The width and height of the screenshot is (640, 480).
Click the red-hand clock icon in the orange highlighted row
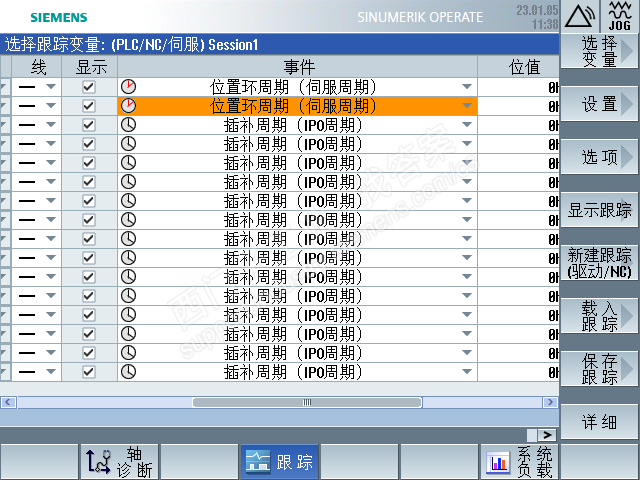[128, 106]
